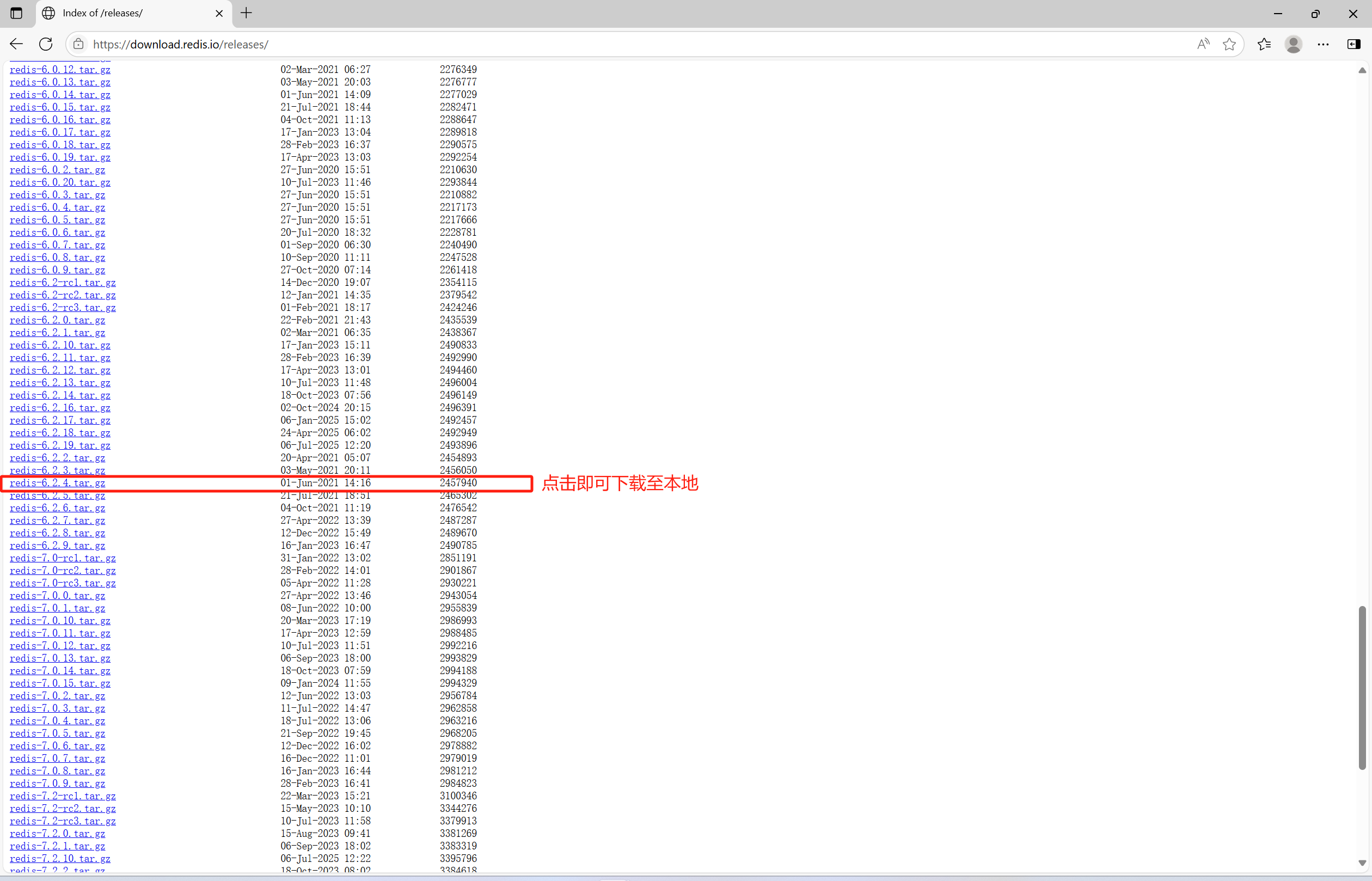Click redis-7.2-rc1.tar.gz link
The image size is (1372, 881).
62,796
